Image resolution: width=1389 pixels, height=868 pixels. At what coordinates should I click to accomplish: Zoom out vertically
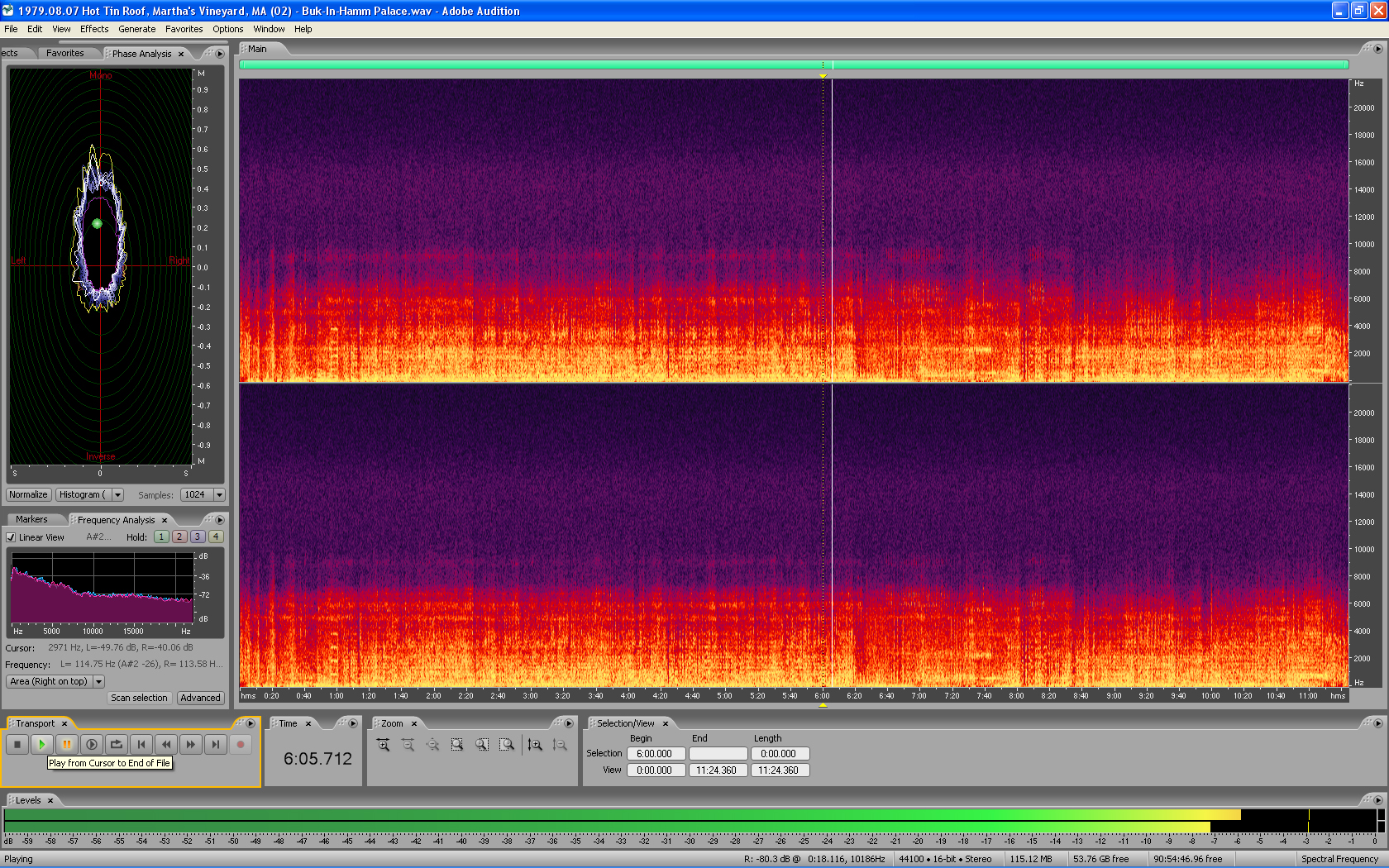coord(560,745)
